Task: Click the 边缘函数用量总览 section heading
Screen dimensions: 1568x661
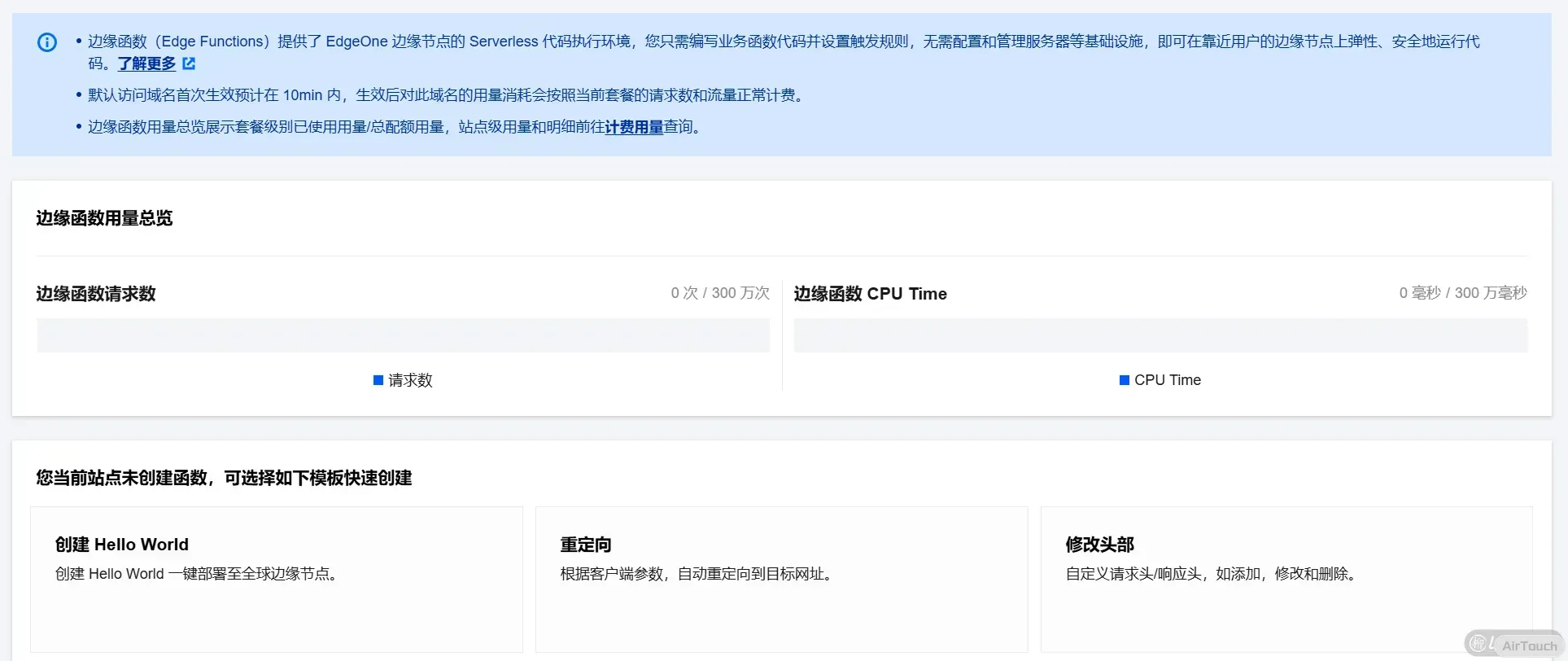Action: coord(104,218)
